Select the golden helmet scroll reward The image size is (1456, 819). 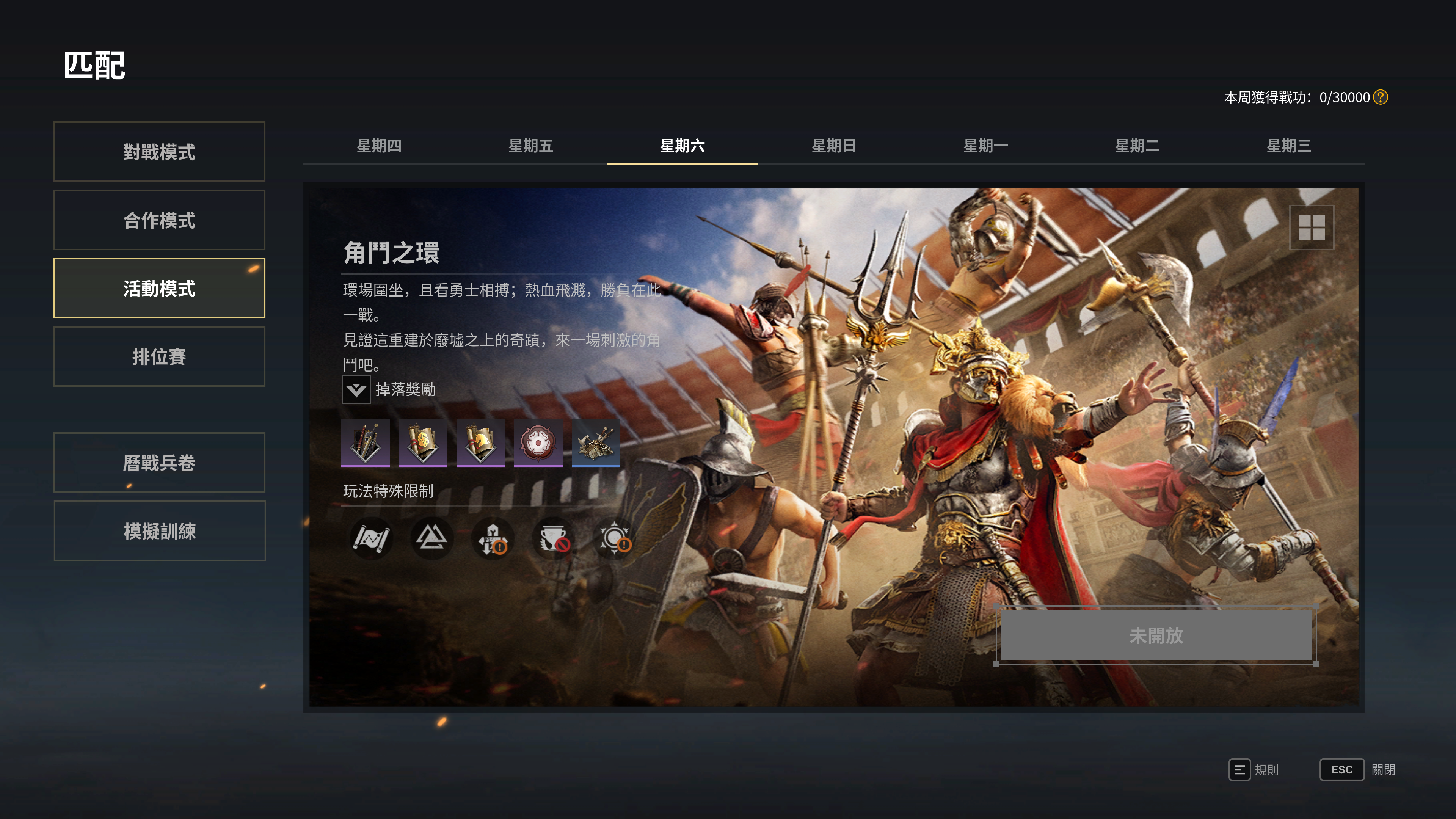(x=423, y=442)
